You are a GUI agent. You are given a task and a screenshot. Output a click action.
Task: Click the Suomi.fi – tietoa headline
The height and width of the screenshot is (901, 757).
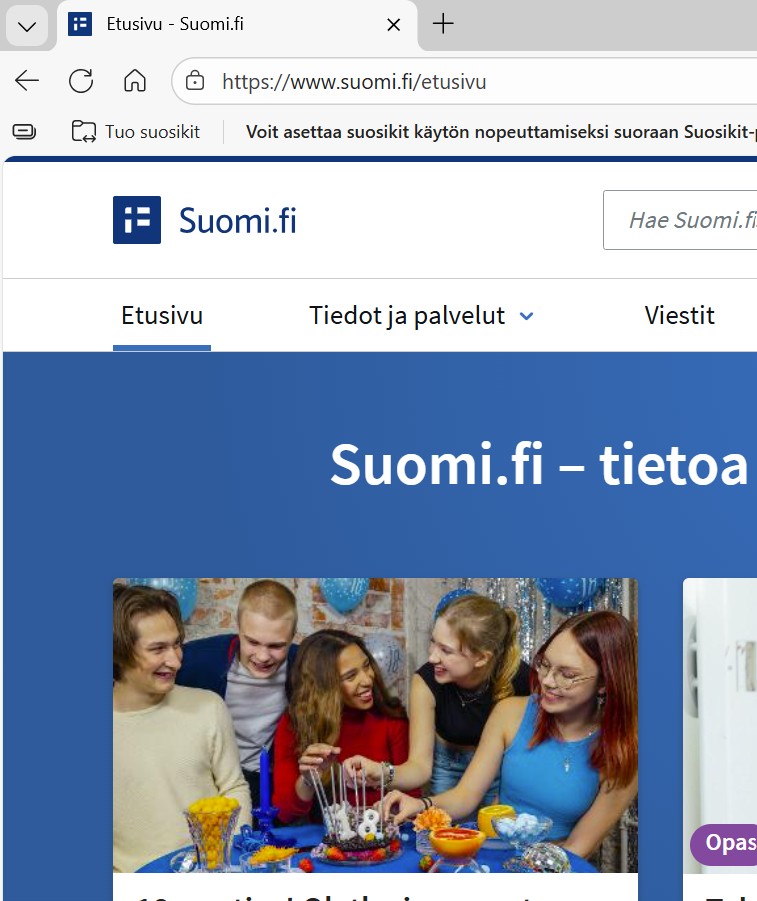pos(539,464)
